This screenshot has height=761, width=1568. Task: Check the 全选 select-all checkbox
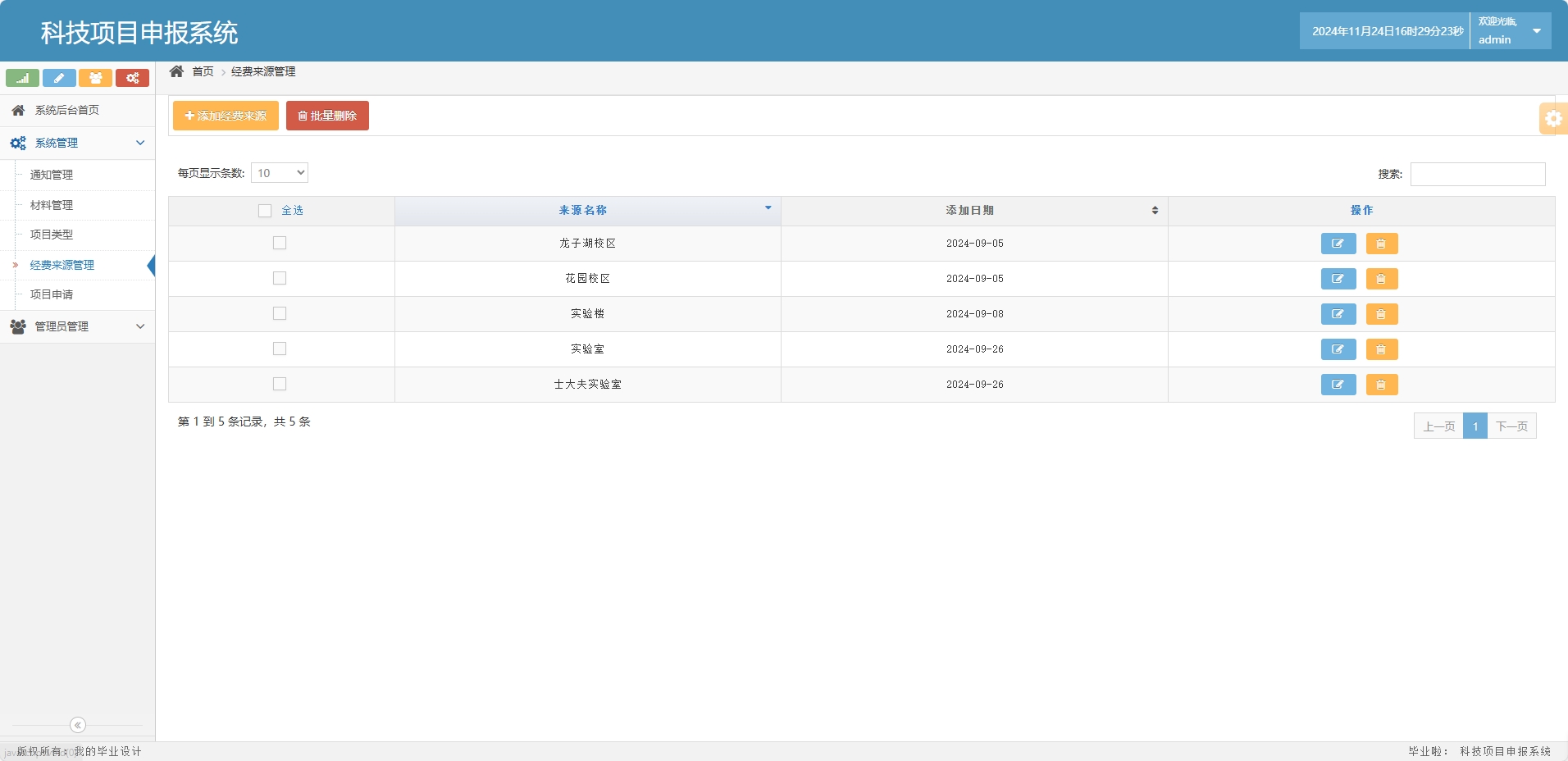click(265, 211)
